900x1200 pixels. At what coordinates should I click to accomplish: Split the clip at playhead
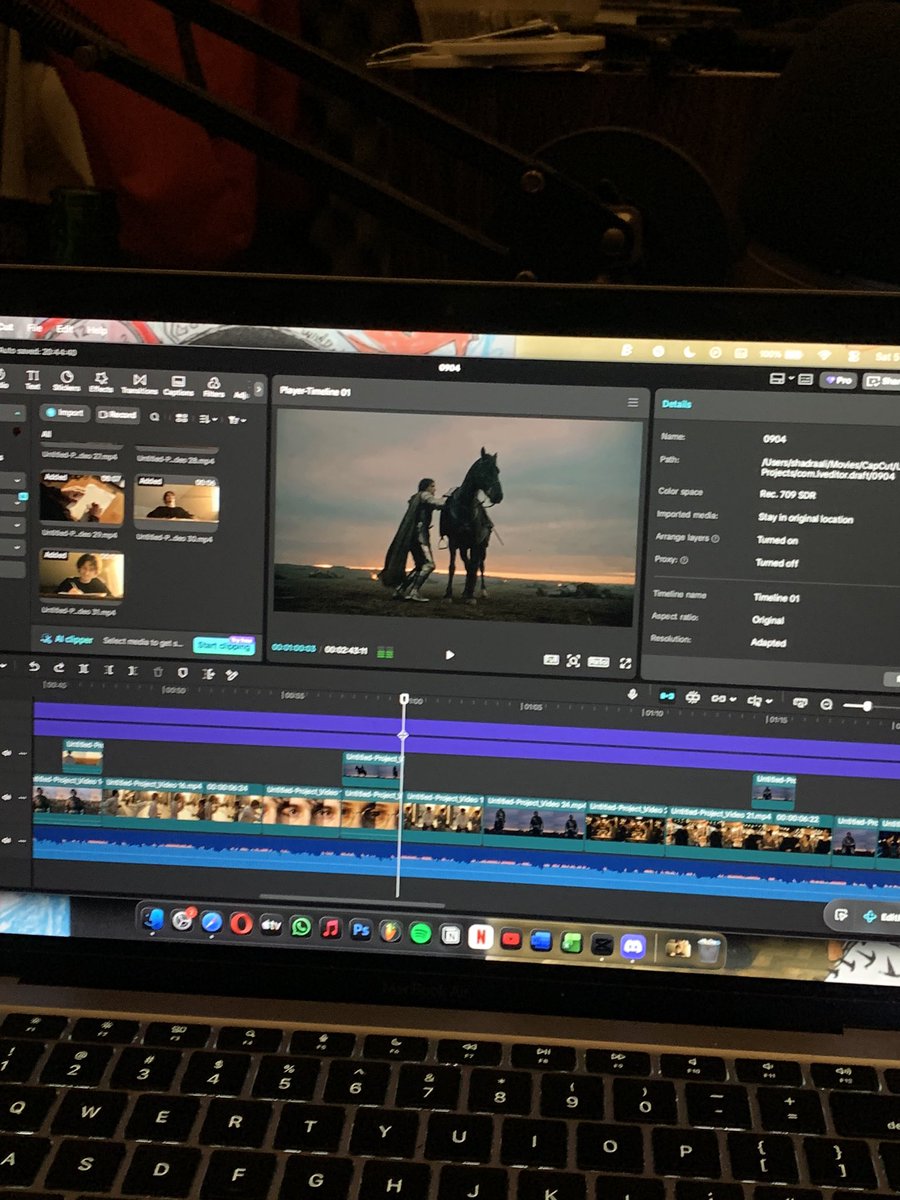(x=84, y=669)
